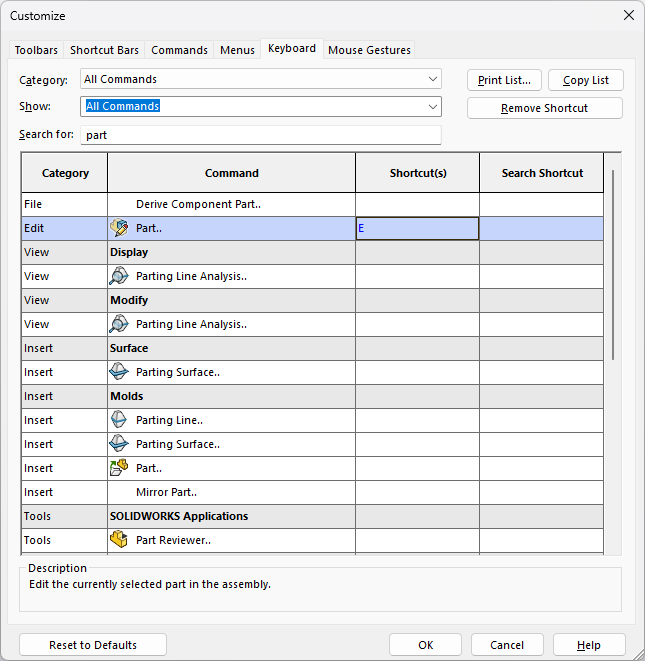Viewport: 645px width, 661px height.
Task: Click the search shortcut cell for Edit Part..
Action: [x=542, y=228]
